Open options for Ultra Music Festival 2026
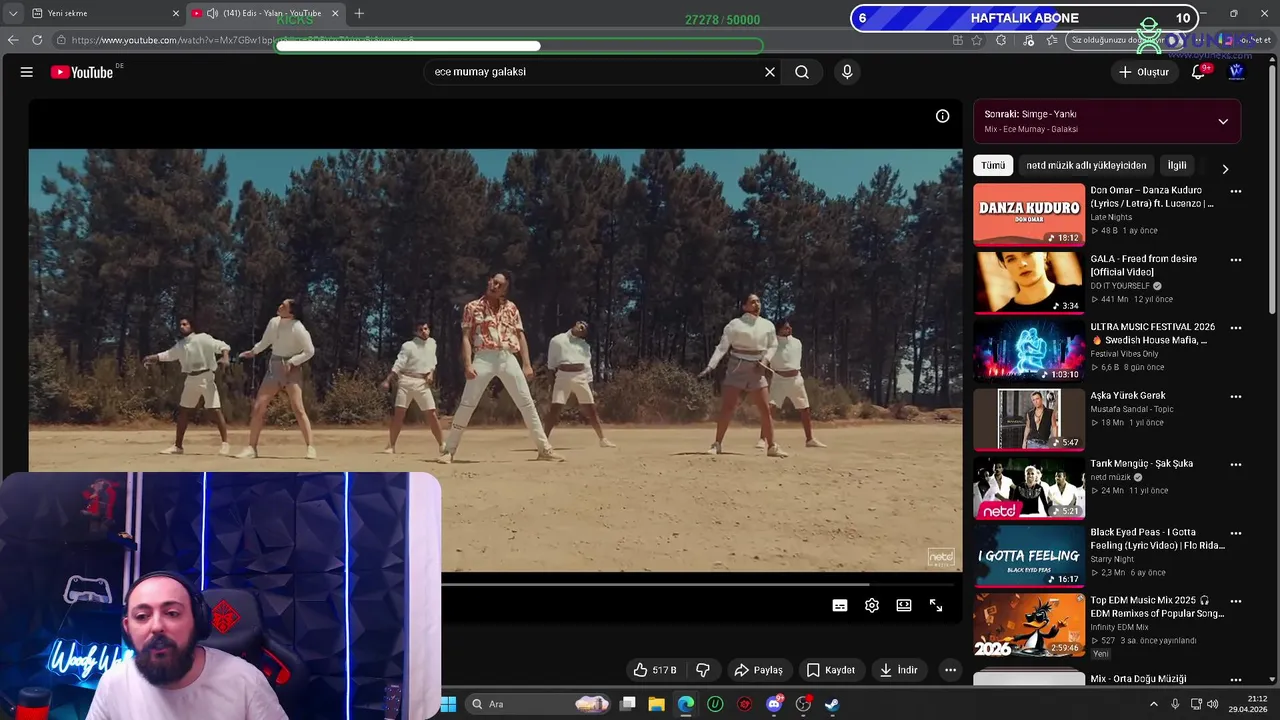This screenshot has height=720, width=1280. (x=1236, y=328)
